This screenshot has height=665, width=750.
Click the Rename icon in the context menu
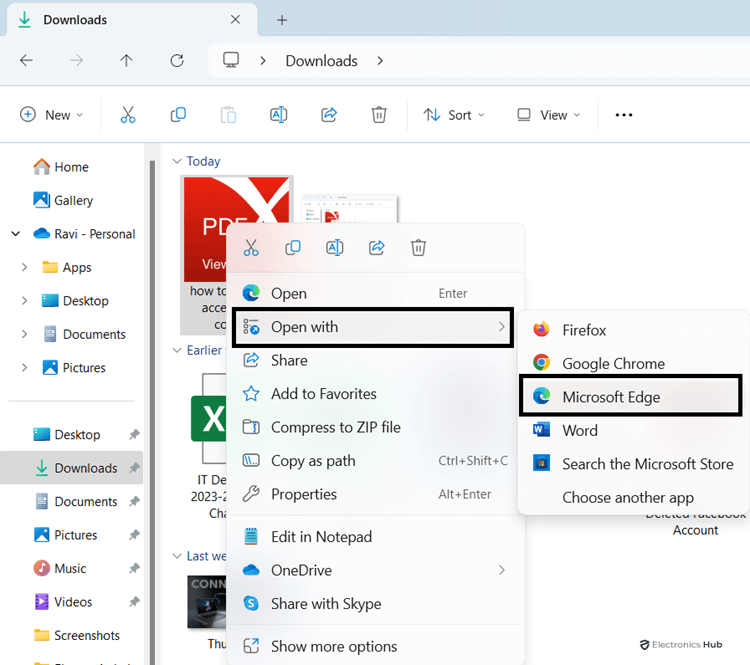pos(335,248)
